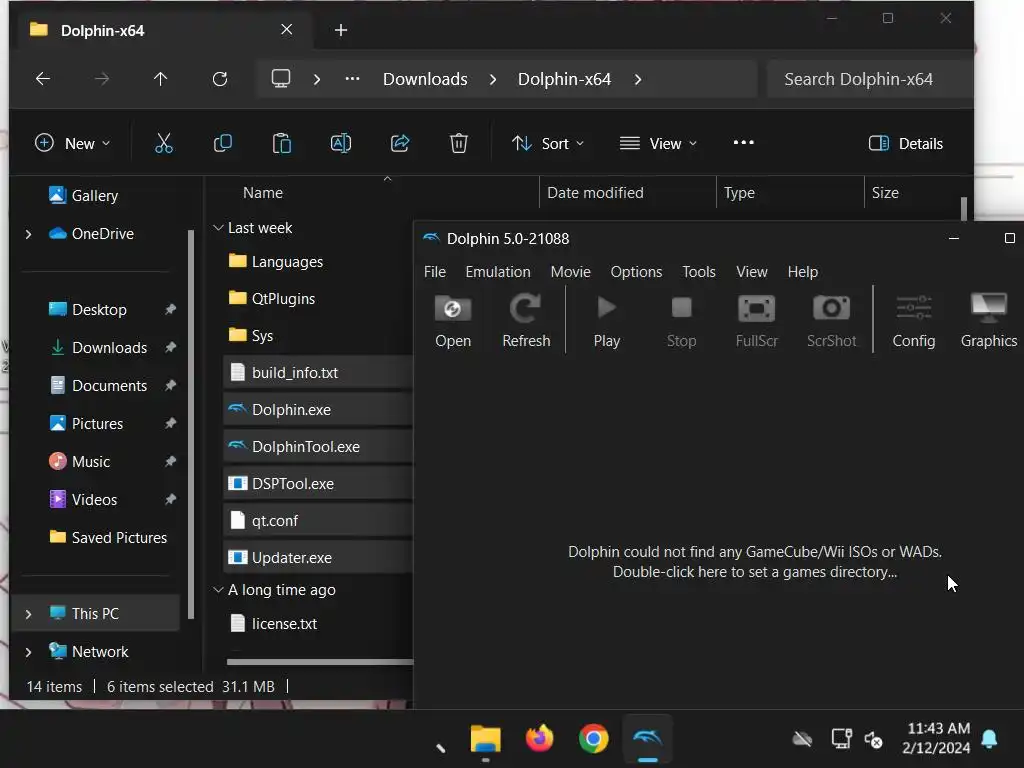Click the Delete trash icon in File Explorer
Screen dimensions: 1024x768
pyautogui.click(x=458, y=143)
